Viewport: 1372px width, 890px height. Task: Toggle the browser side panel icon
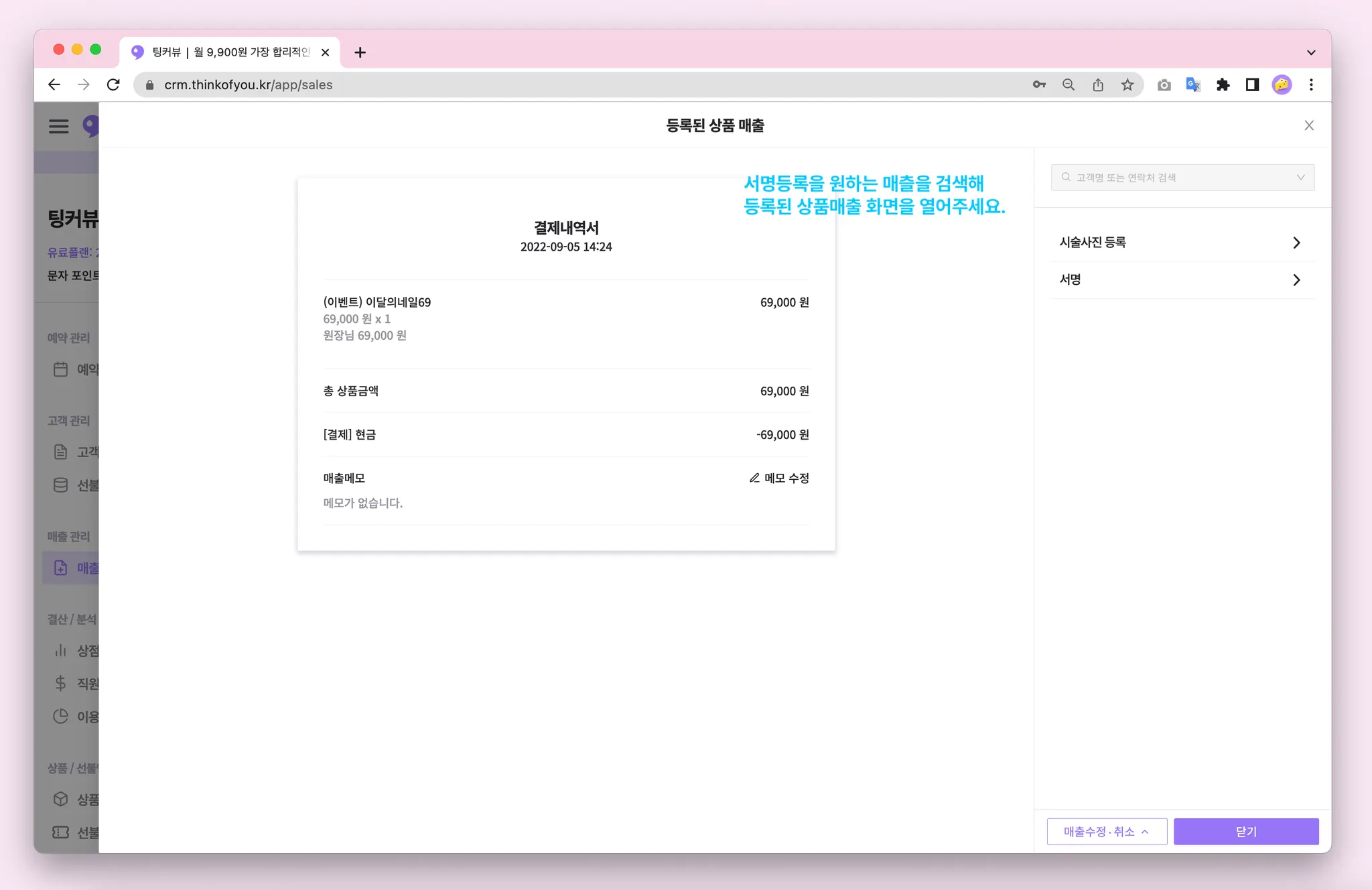point(1252,84)
